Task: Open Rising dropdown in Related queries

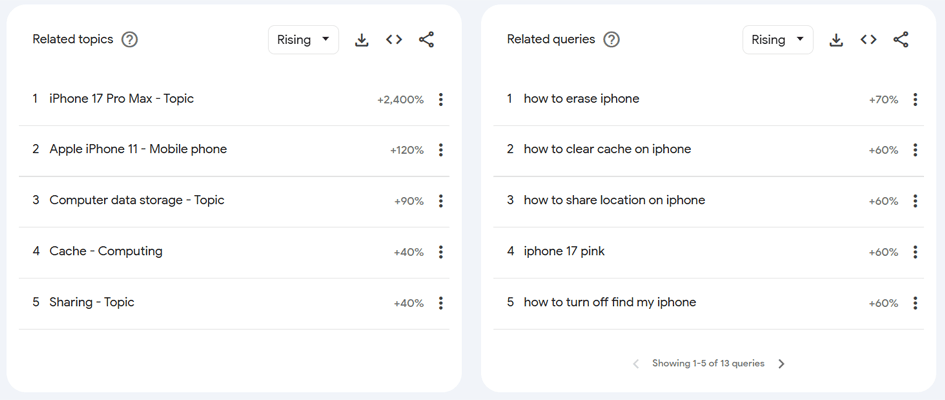Action: click(777, 40)
